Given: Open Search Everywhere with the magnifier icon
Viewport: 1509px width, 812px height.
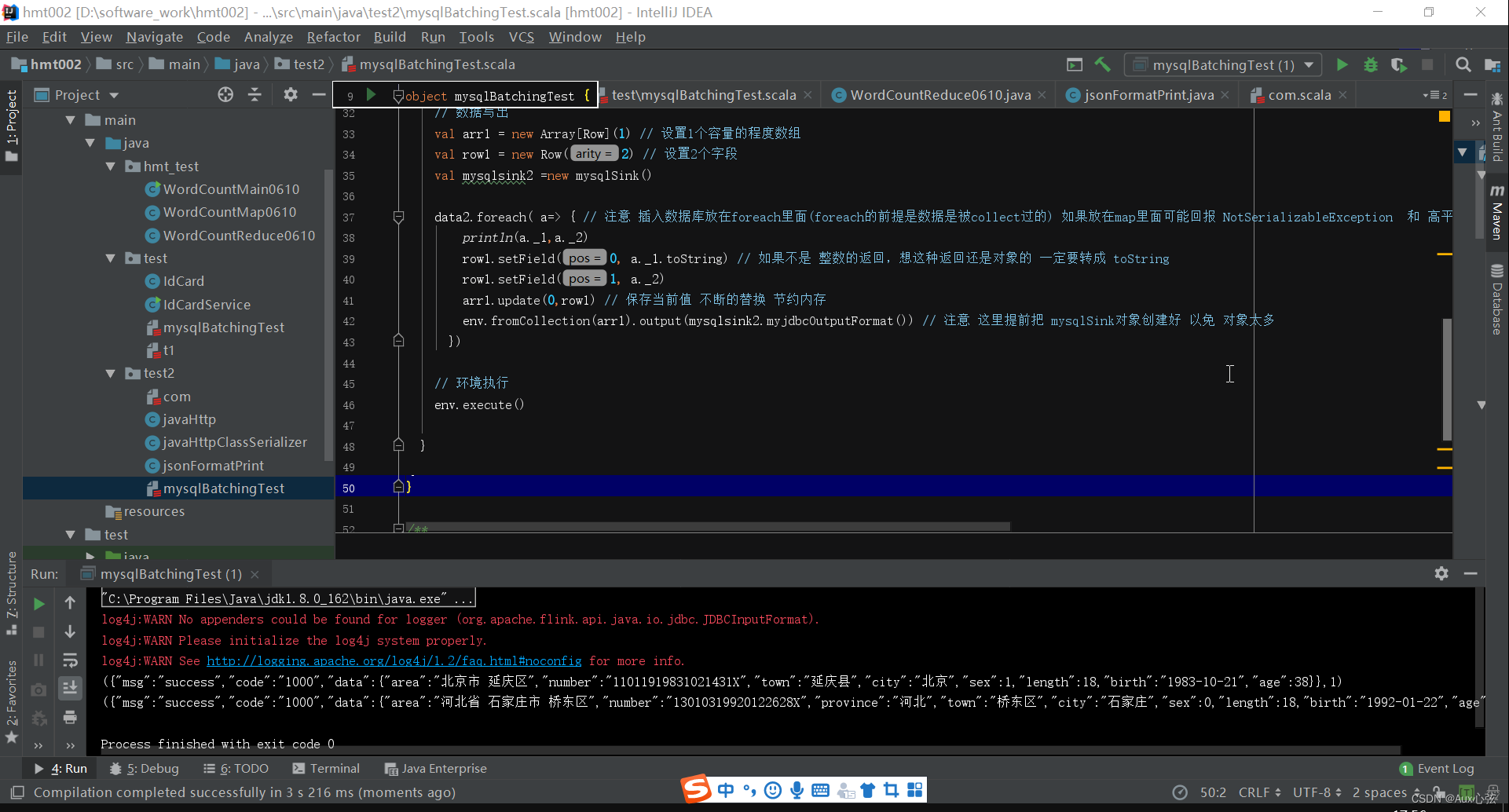Looking at the screenshot, I should [x=1463, y=64].
